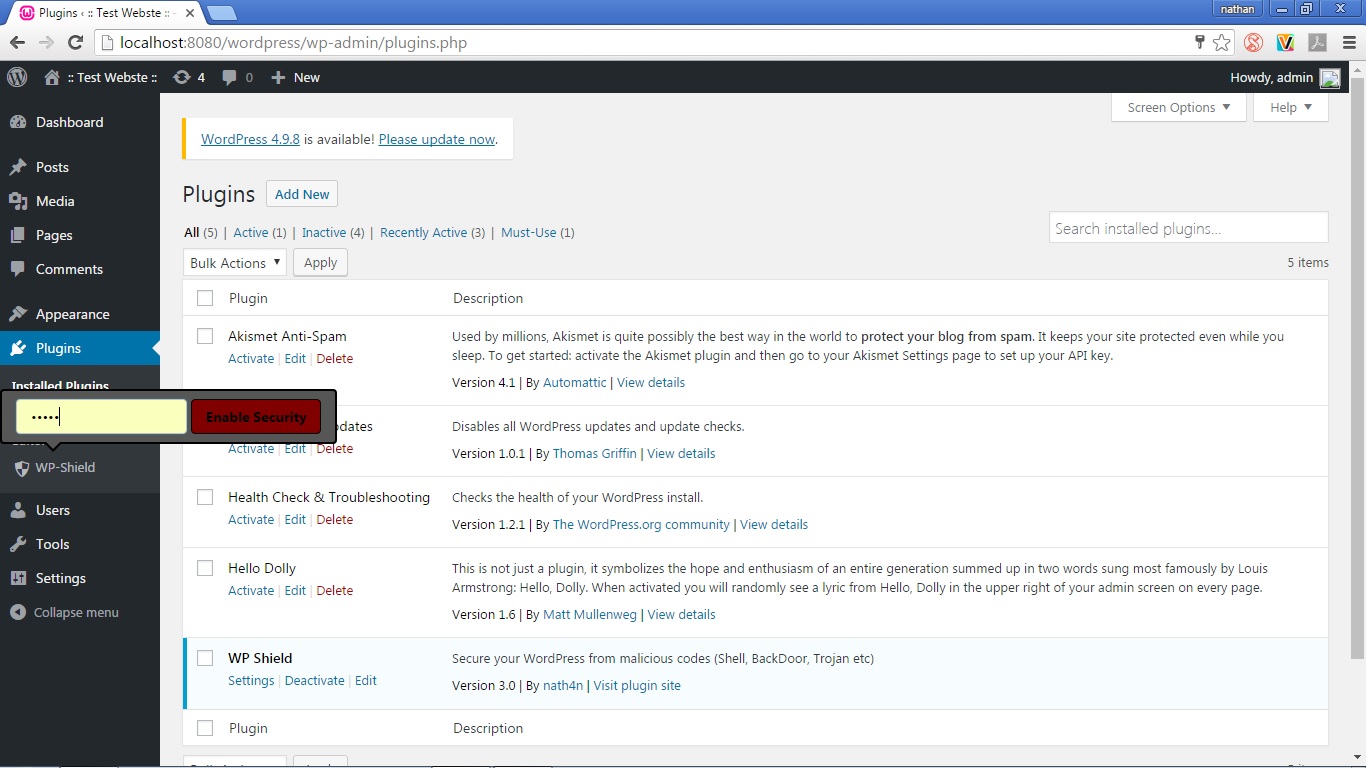The height and width of the screenshot is (768, 1366).
Task: Collapse the admin sidebar menu
Action: 64,612
